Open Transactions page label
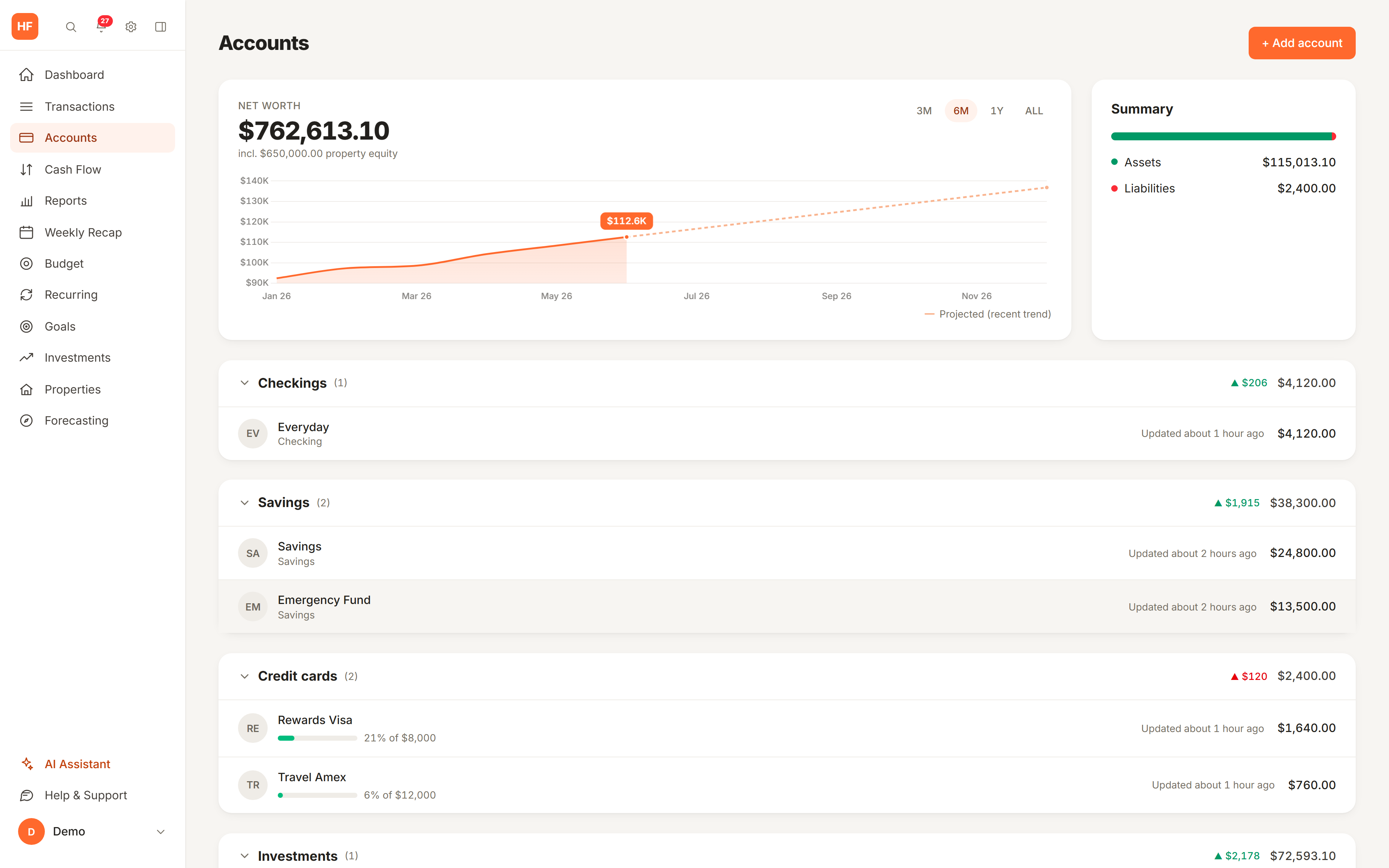 coord(80,107)
